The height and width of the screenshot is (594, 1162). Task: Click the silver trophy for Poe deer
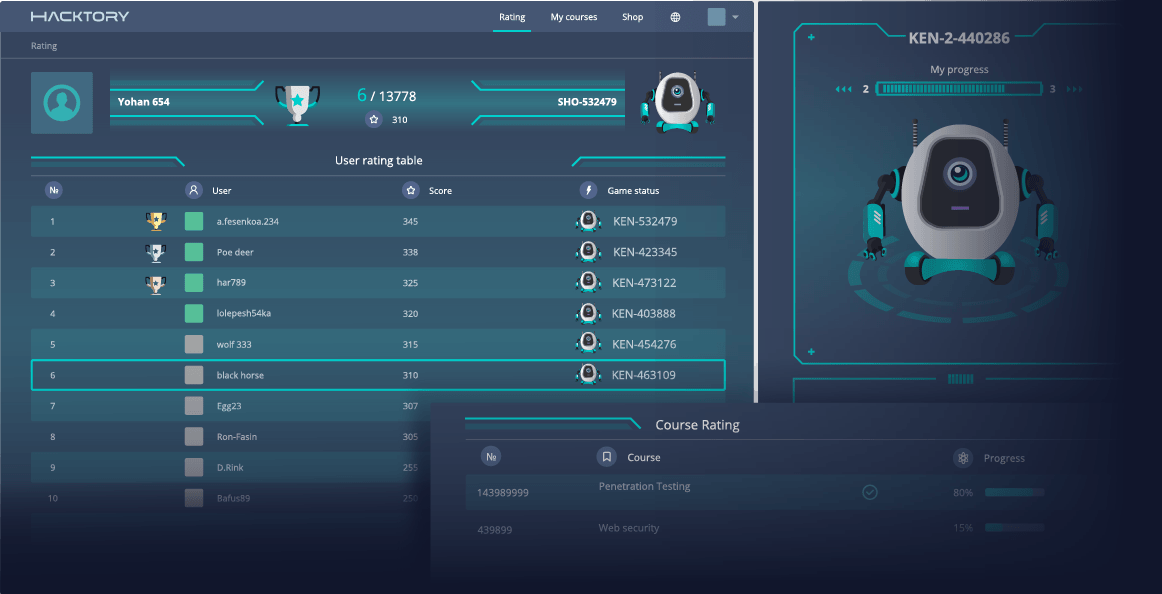click(156, 253)
